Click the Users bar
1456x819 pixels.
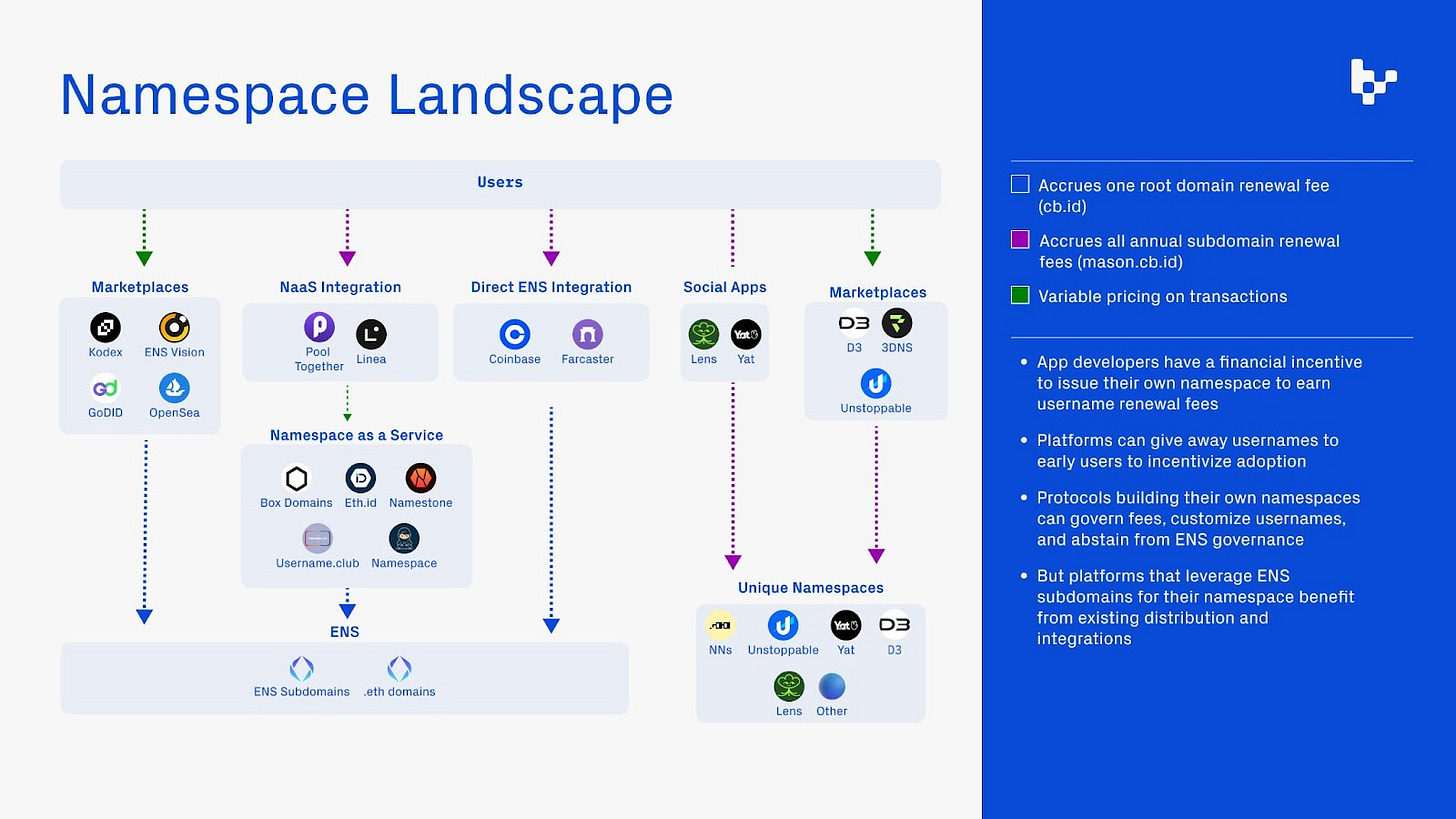click(x=500, y=184)
